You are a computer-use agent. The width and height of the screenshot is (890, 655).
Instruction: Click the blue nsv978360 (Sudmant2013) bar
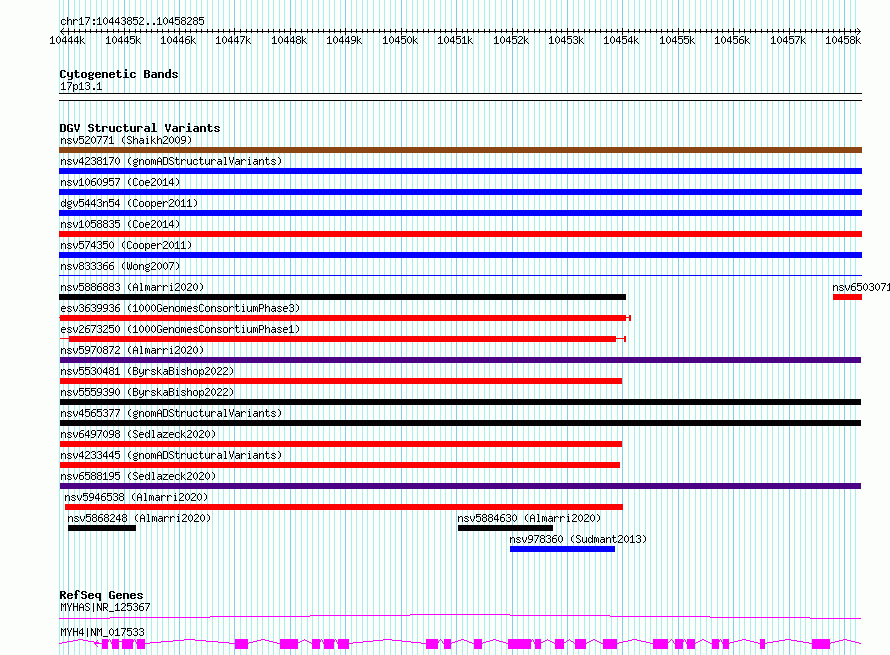pos(562,549)
